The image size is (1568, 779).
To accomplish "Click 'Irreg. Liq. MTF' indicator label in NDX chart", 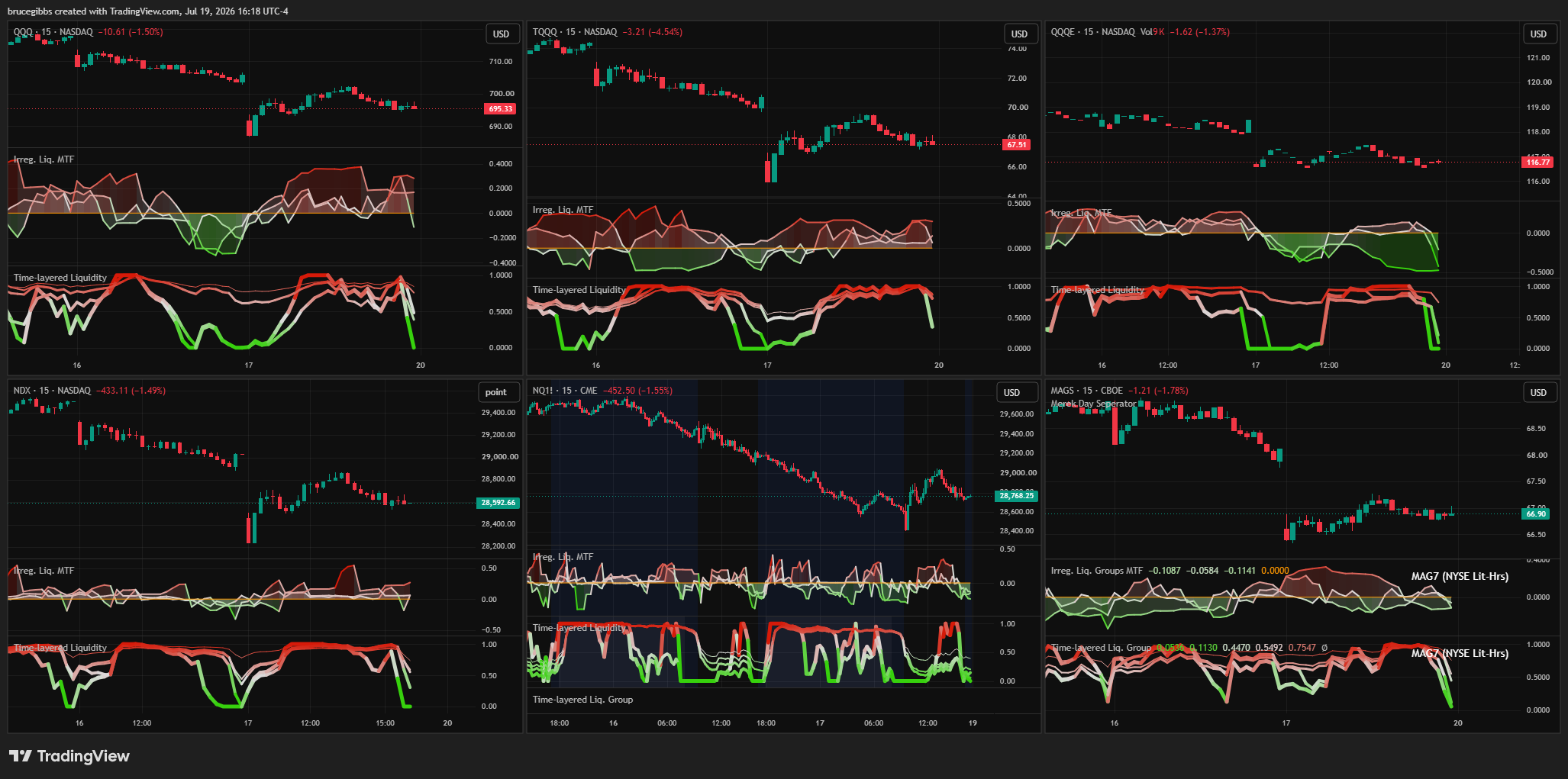I will click(x=44, y=571).
